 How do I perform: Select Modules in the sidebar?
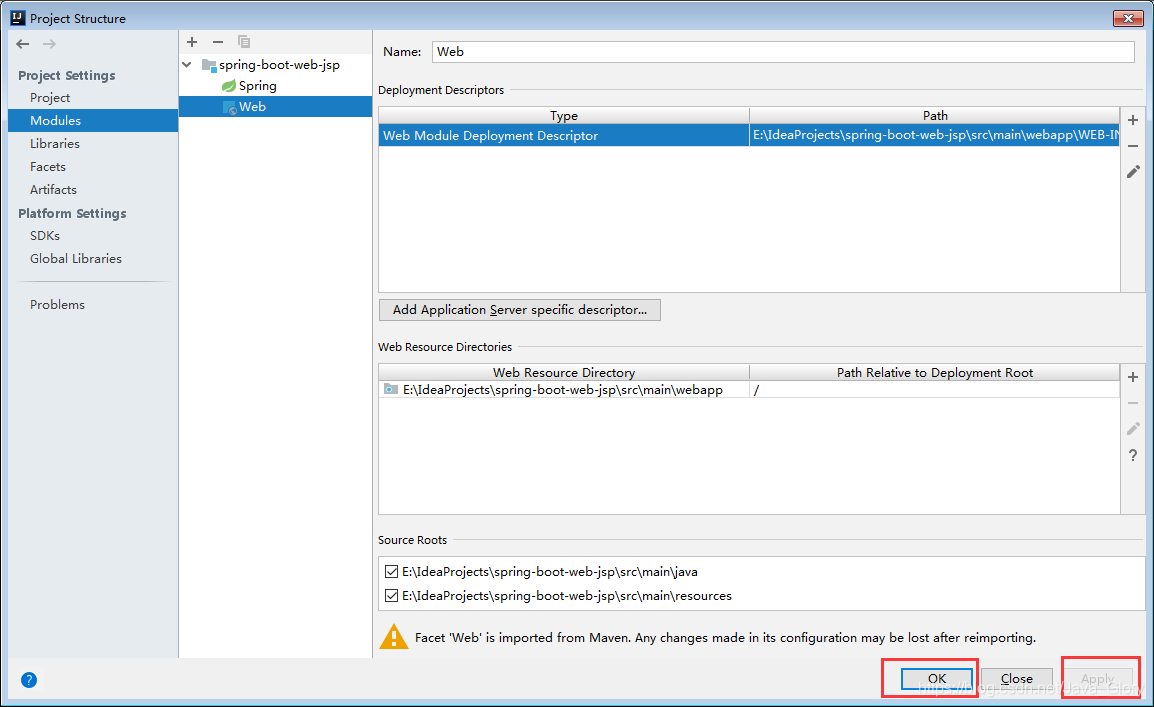pyautogui.click(x=93, y=121)
